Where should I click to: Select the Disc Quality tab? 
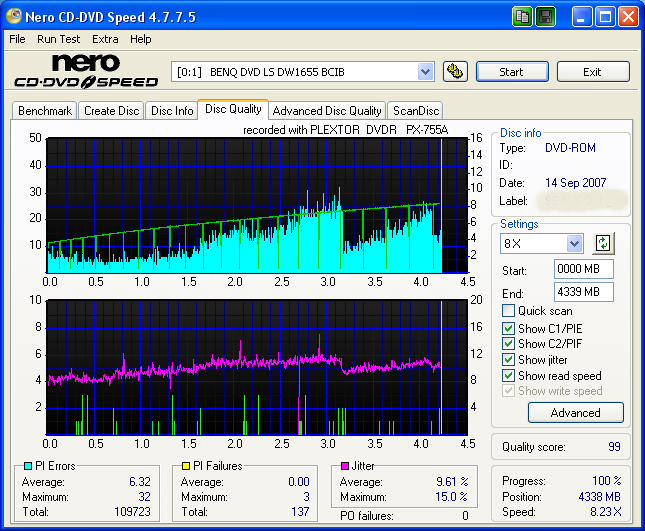(233, 109)
